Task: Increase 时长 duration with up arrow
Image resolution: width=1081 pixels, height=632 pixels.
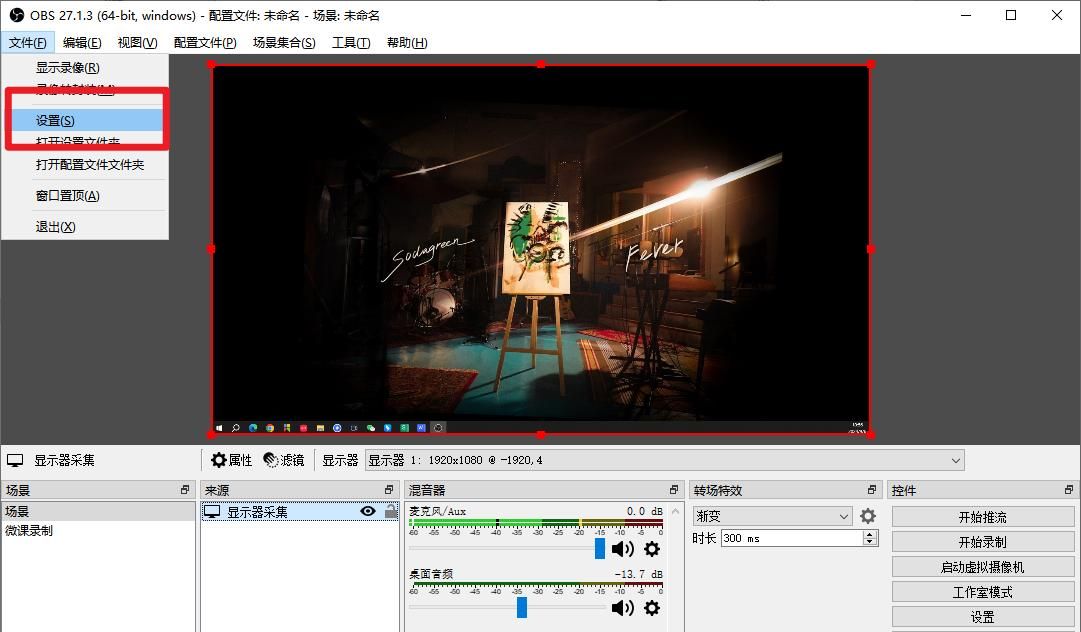Action: pyautogui.click(x=870, y=534)
